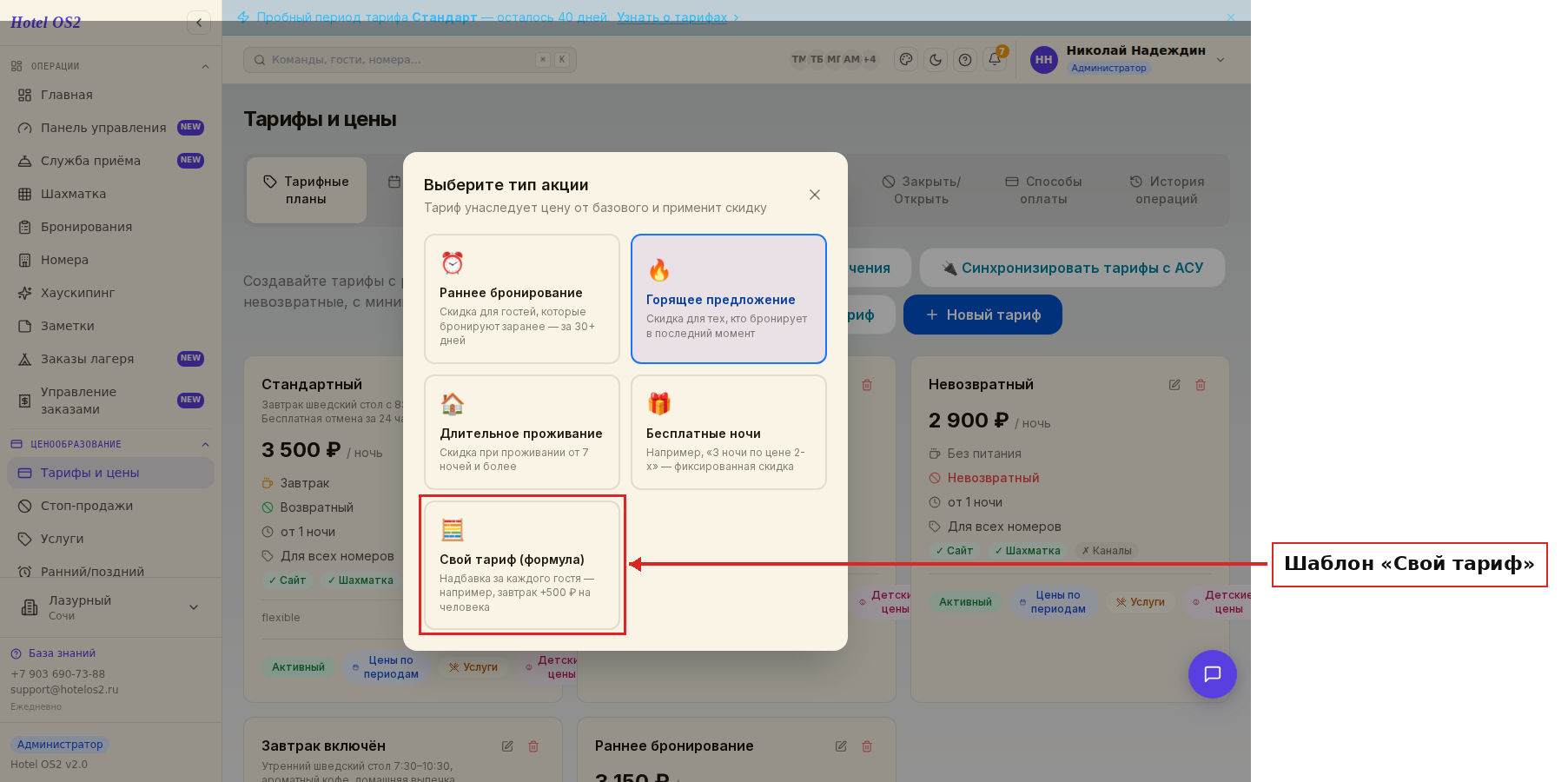Open the notifications bell
Viewport: 1568px width, 782px height.
coord(995,60)
